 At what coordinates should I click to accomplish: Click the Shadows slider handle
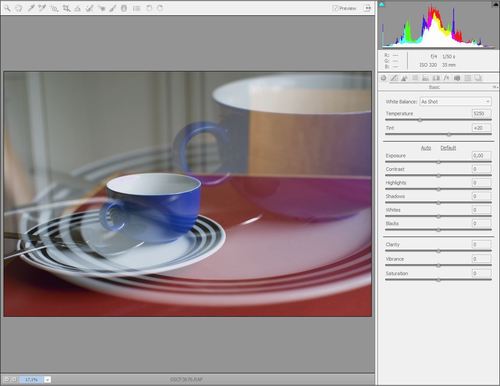pyautogui.click(x=439, y=203)
